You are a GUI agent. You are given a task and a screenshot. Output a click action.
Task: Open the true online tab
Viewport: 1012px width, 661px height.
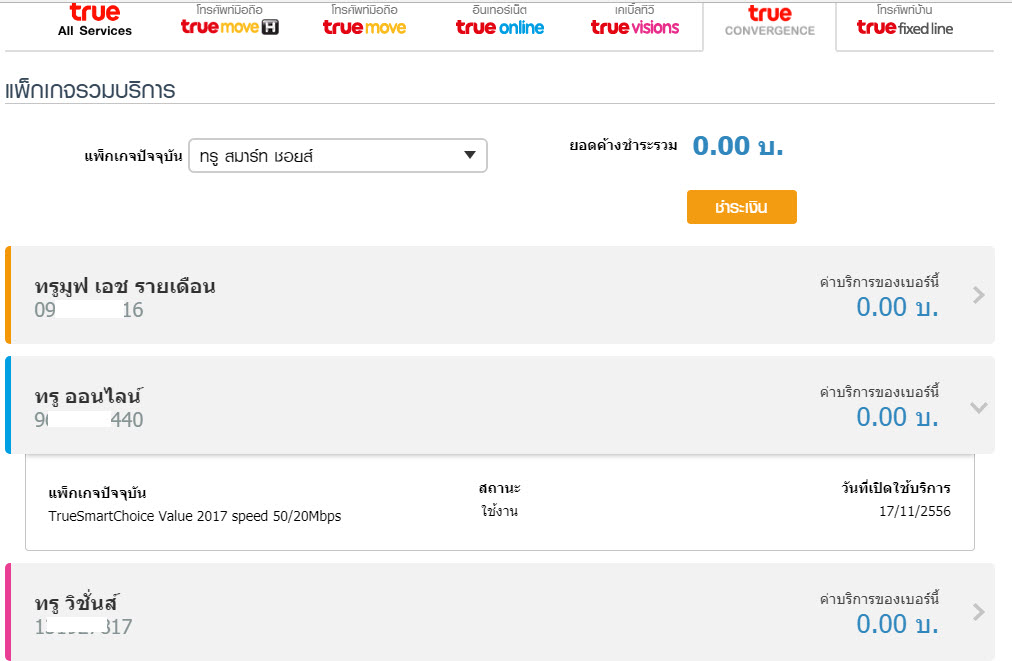500,20
